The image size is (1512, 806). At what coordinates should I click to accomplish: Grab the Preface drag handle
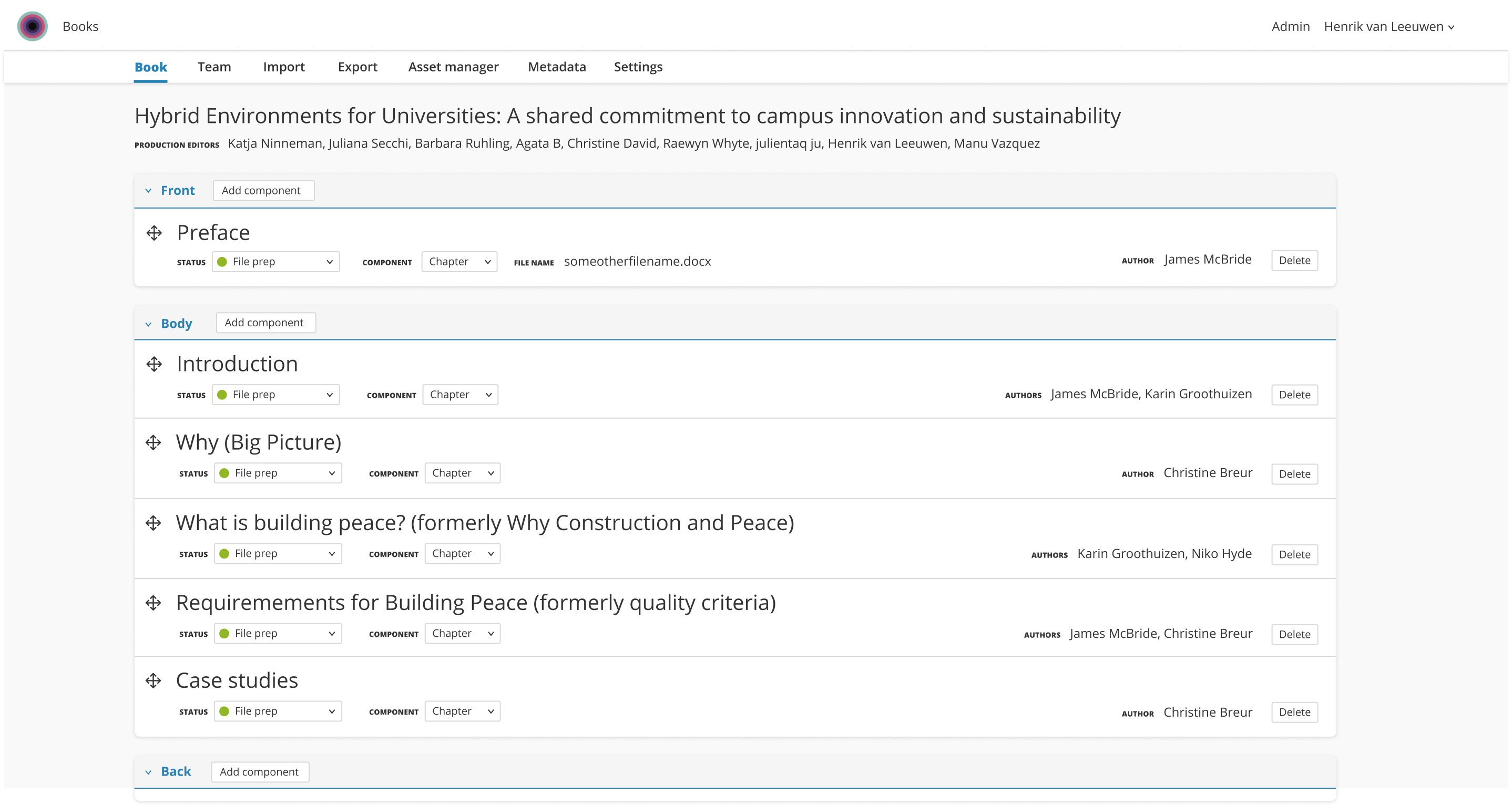[x=155, y=233]
